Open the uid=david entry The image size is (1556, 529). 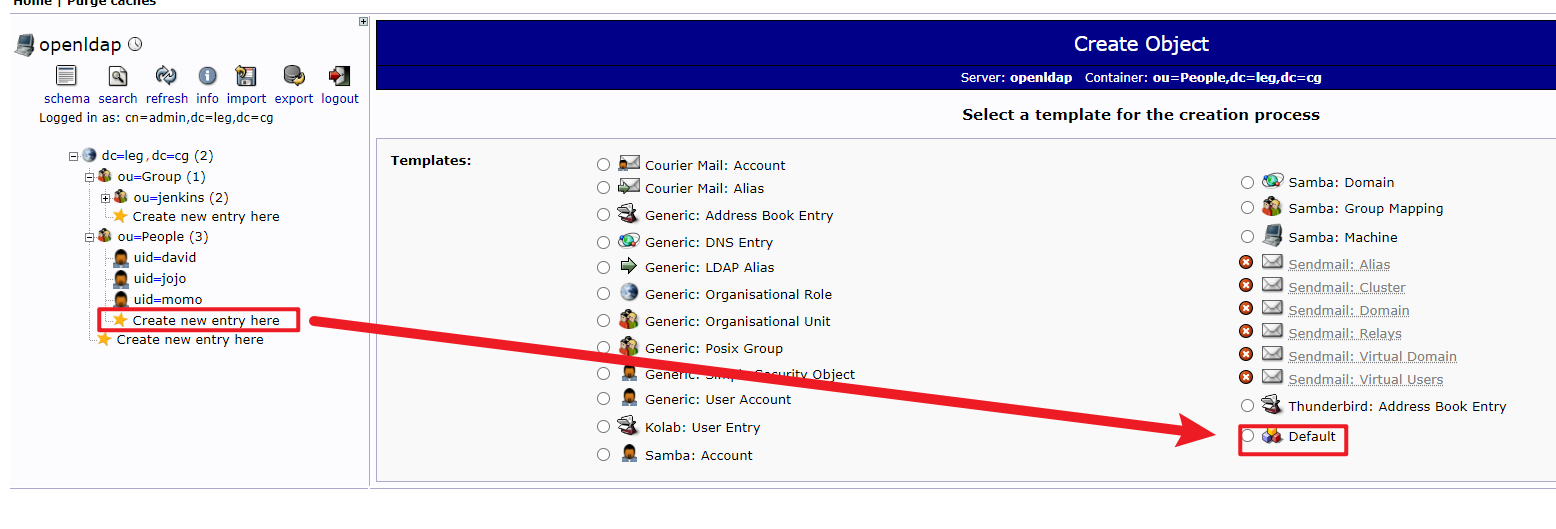coord(164,257)
